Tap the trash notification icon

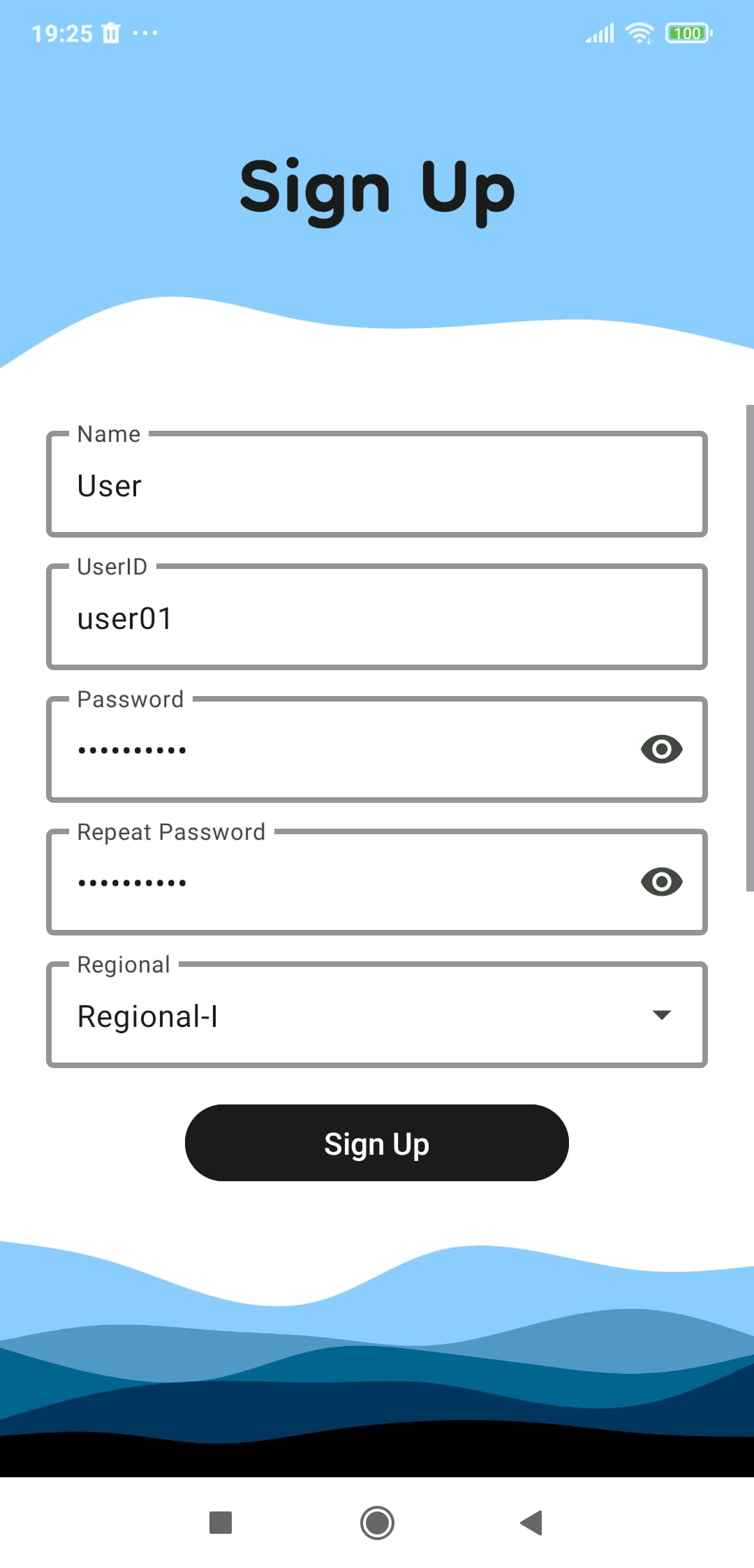pos(111,33)
